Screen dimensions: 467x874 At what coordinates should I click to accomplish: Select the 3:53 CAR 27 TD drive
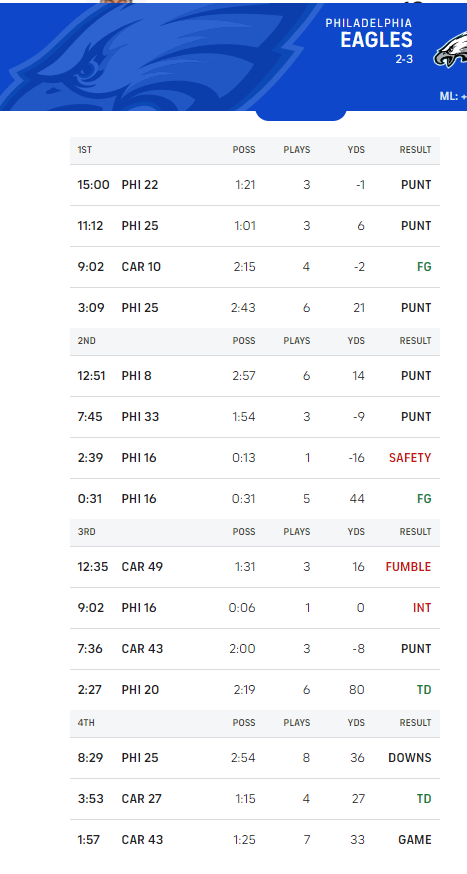255,799
